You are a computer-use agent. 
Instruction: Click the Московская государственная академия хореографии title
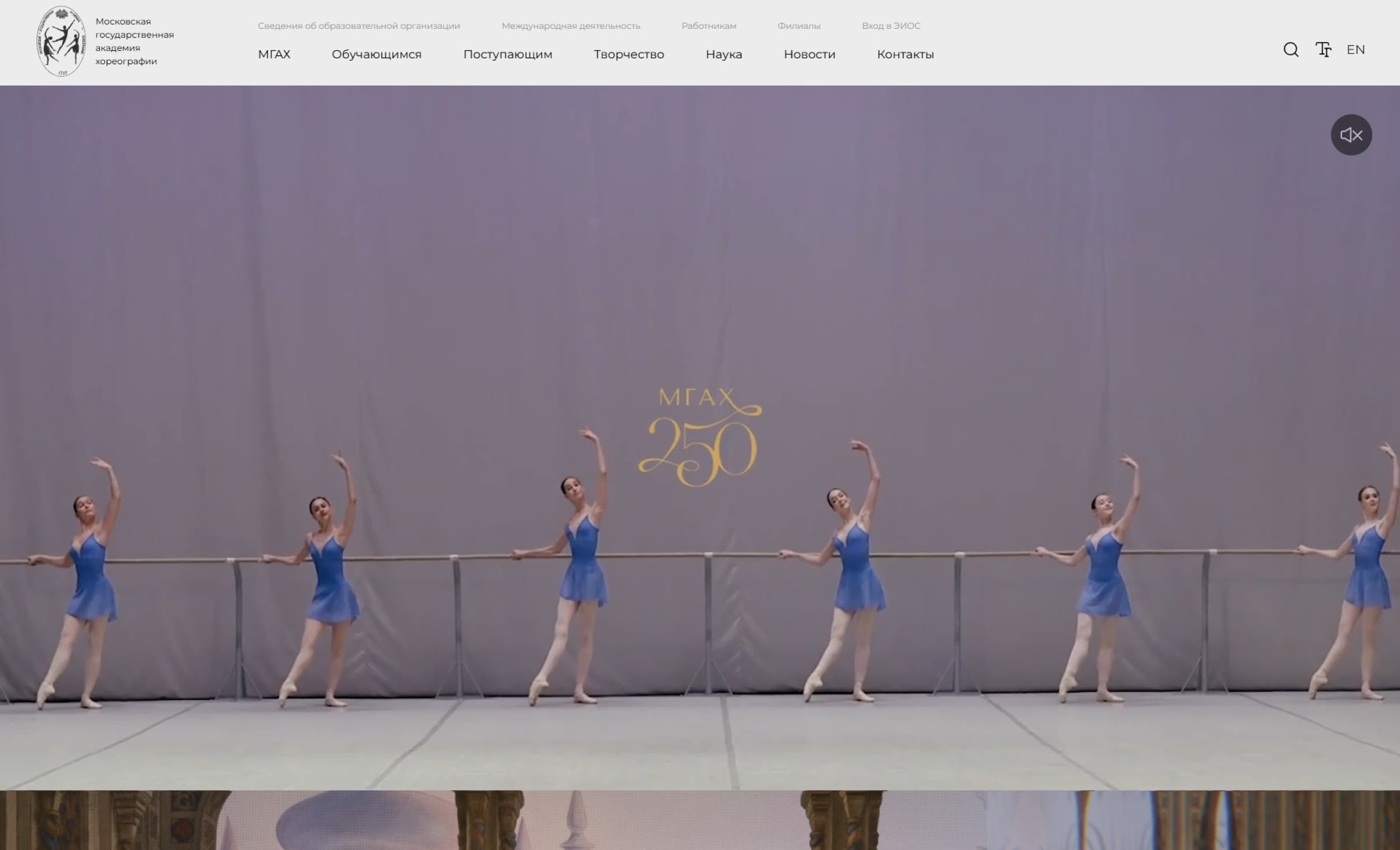tap(134, 42)
